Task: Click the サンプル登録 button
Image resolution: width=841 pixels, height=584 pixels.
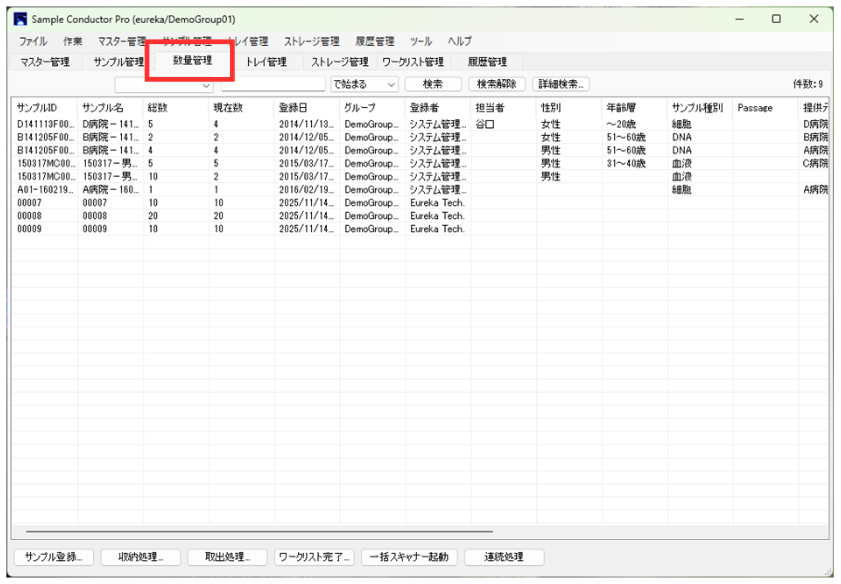Action: [x=53, y=557]
